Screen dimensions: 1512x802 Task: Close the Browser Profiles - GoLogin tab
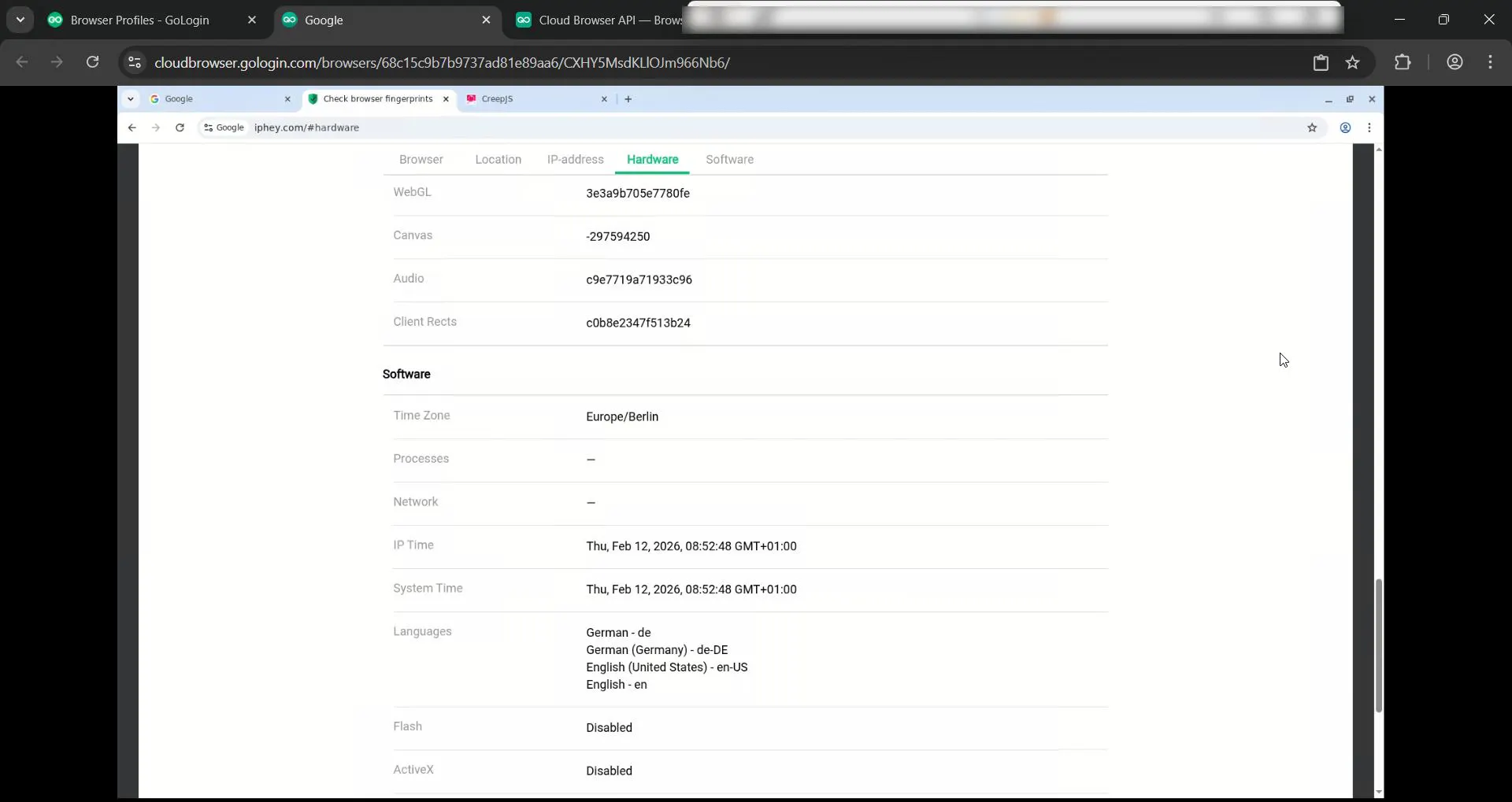(251, 20)
